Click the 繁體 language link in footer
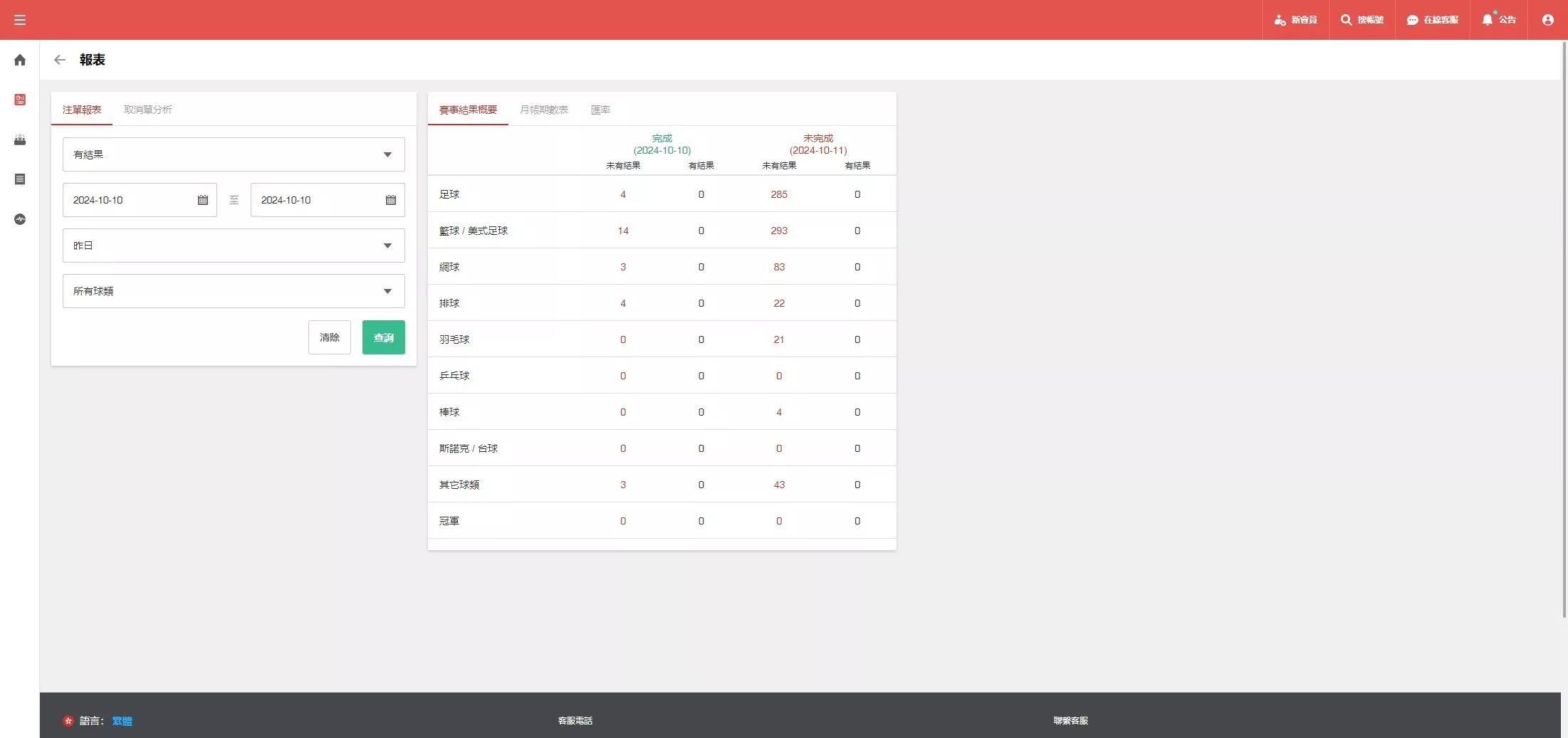Viewport: 1568px width, 738px height. [122, 721]
